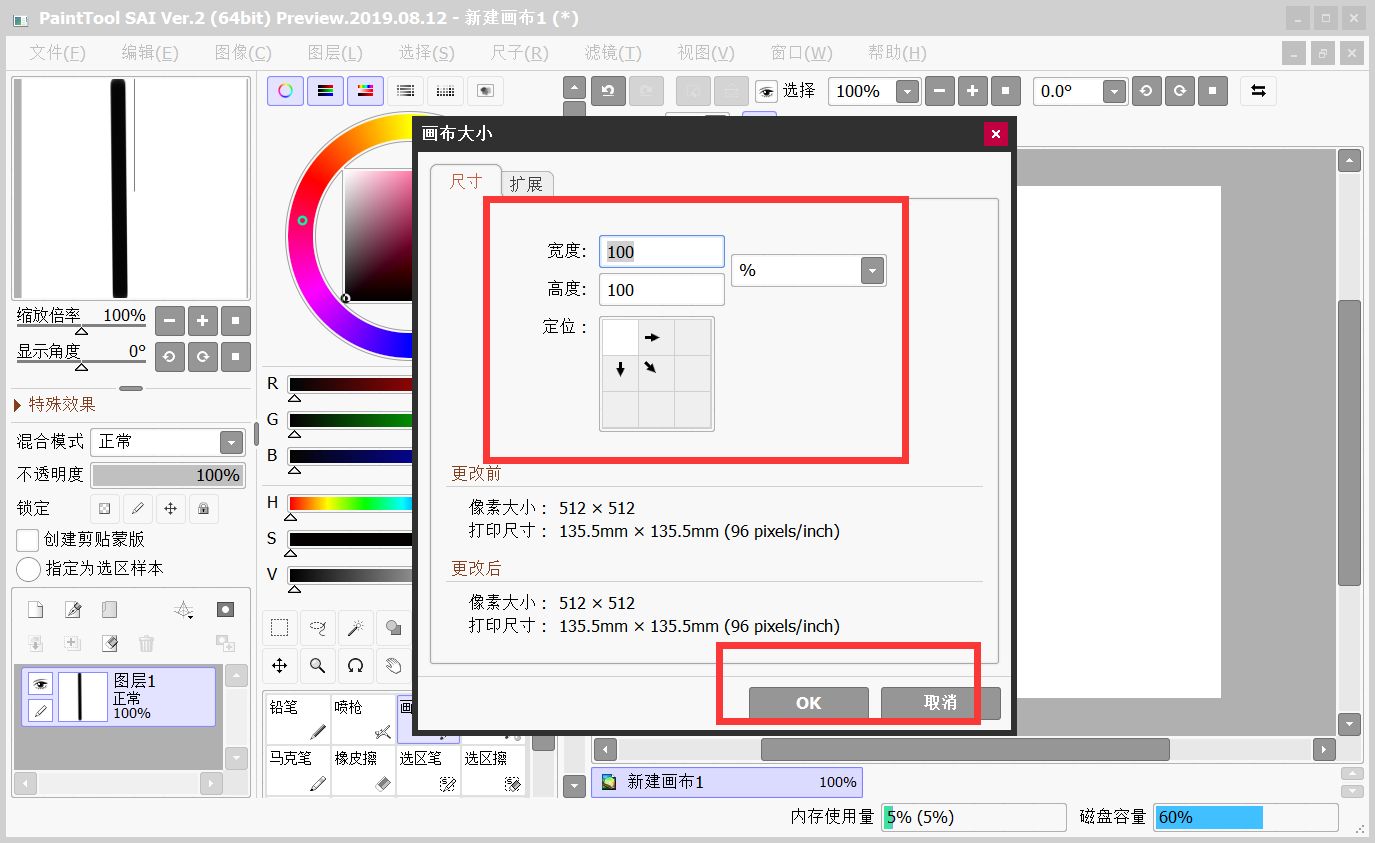
Task: Select the magic wand tool
Action: (355, 628)
